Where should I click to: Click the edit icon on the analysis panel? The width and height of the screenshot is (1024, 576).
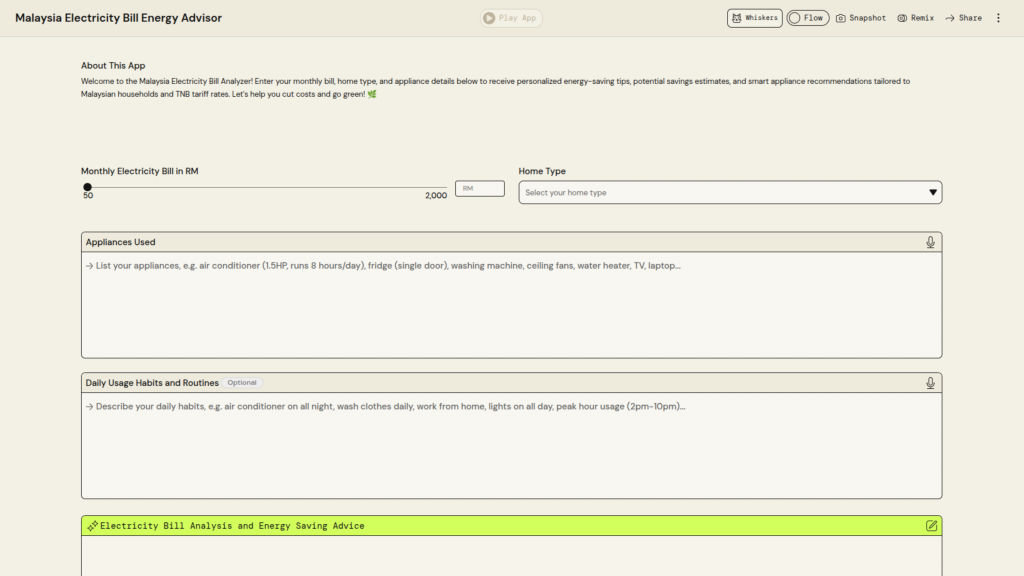(x=931, y=526)
